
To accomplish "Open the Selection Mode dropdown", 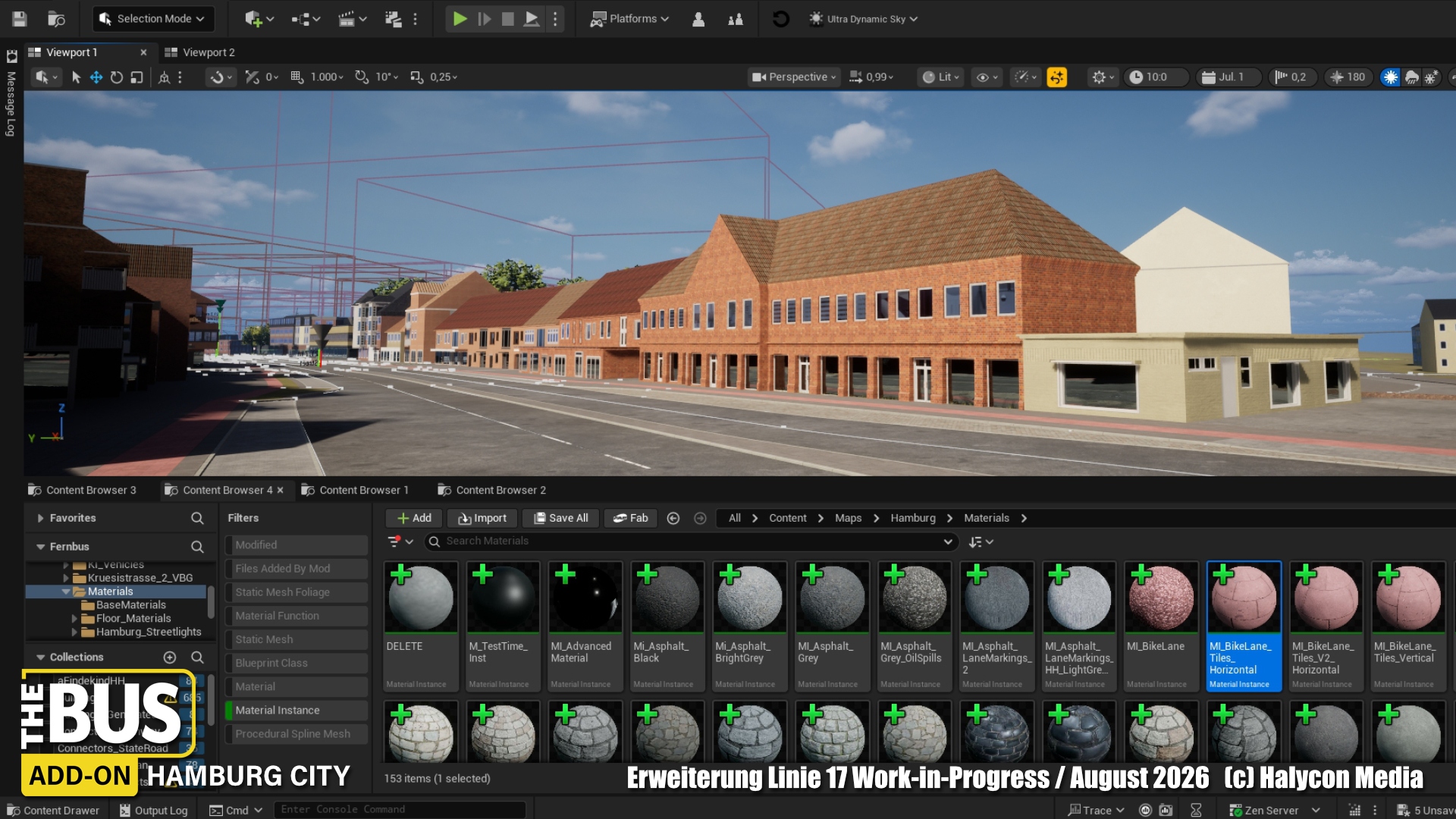I will point(153,19).
